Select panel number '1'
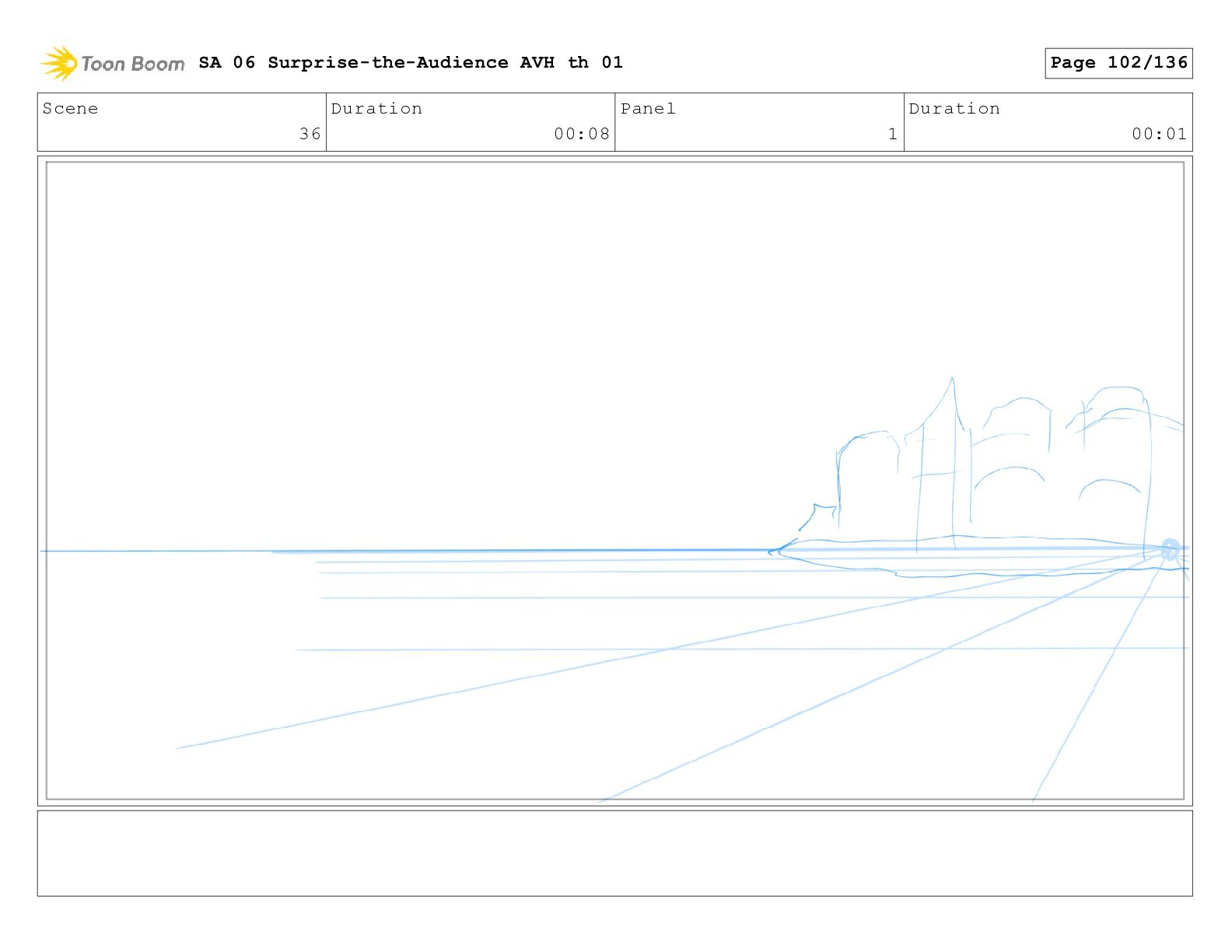1232x952 pixels. 893,134
